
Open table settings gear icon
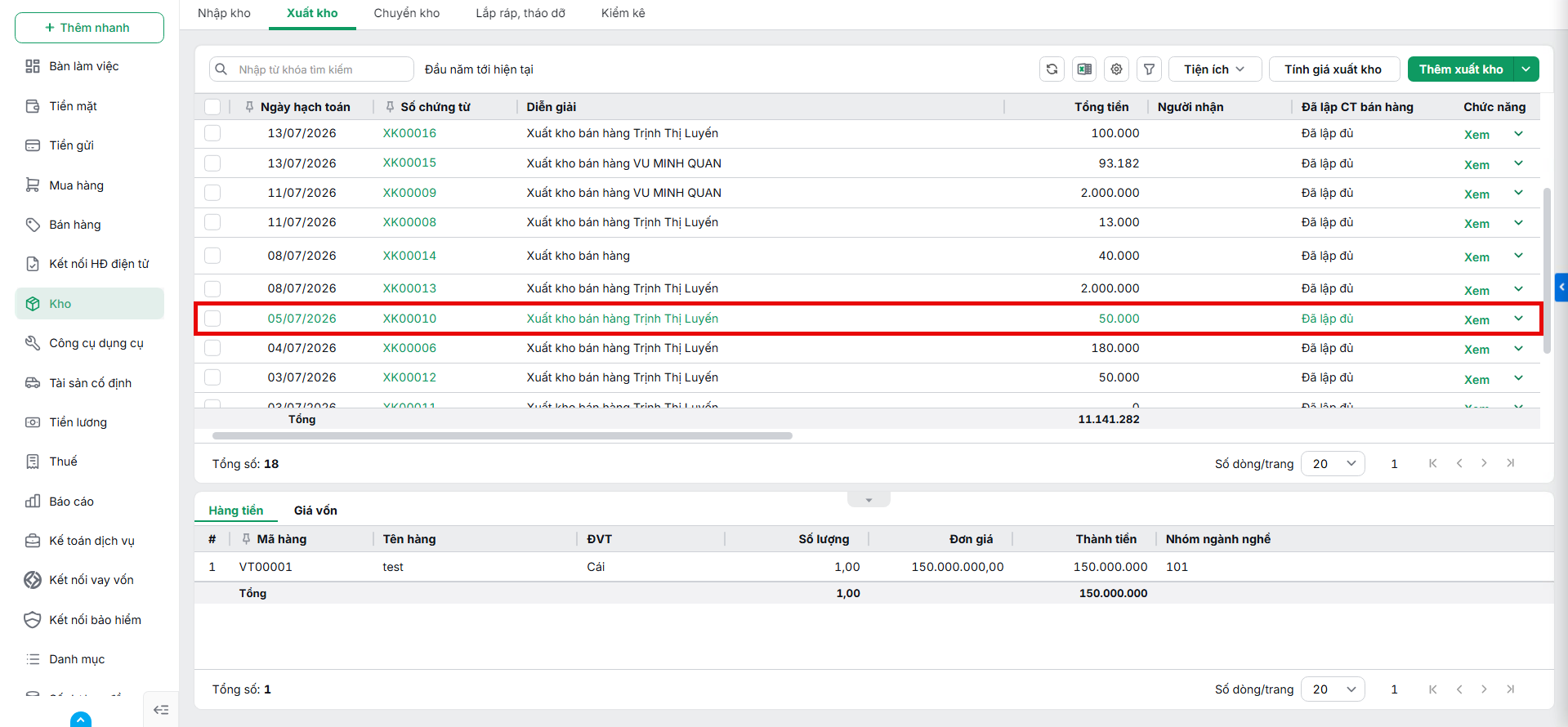pyautogui.click(x=1116, y=69)
